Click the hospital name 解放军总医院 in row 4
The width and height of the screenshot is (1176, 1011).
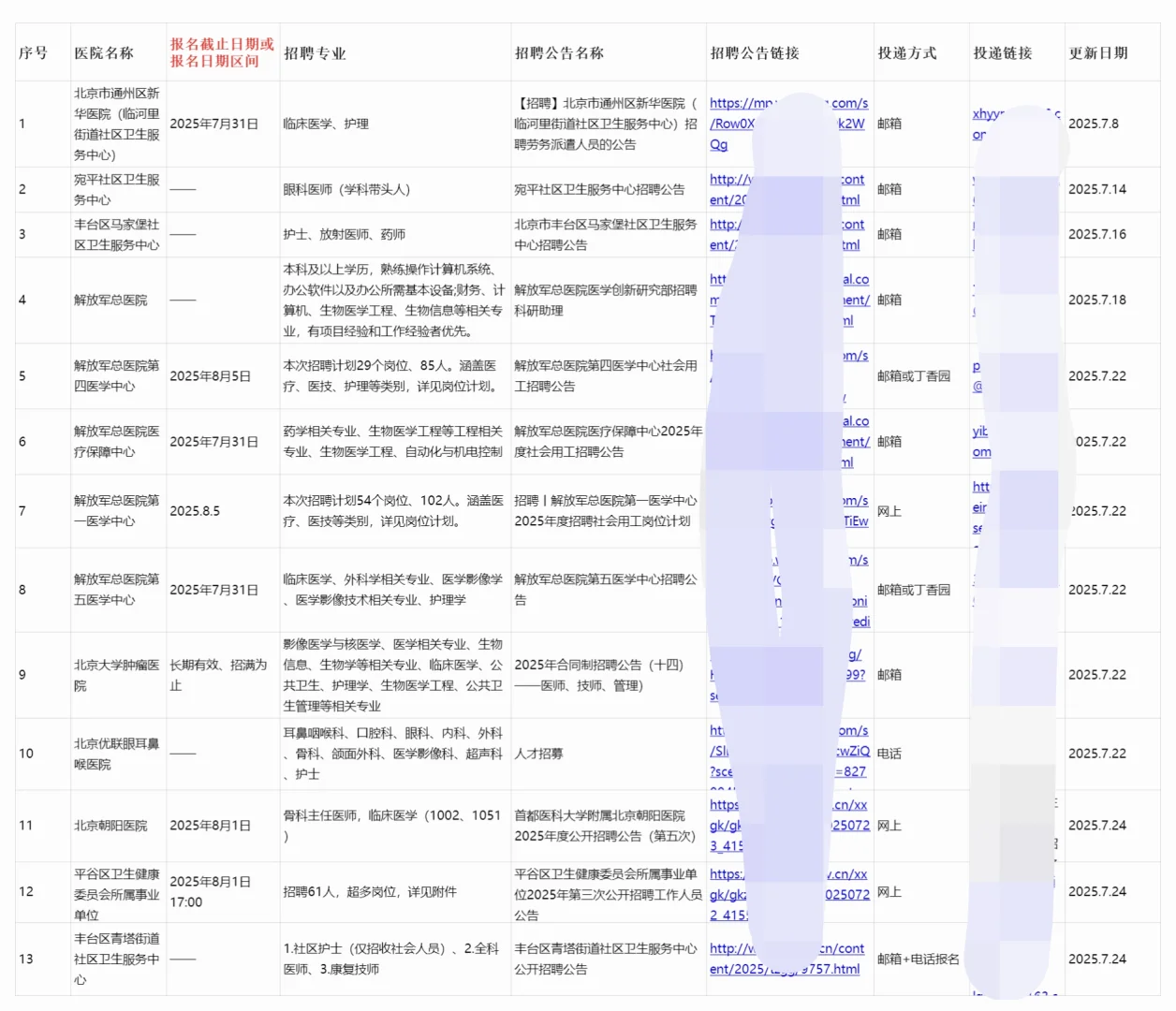(110, 300)
